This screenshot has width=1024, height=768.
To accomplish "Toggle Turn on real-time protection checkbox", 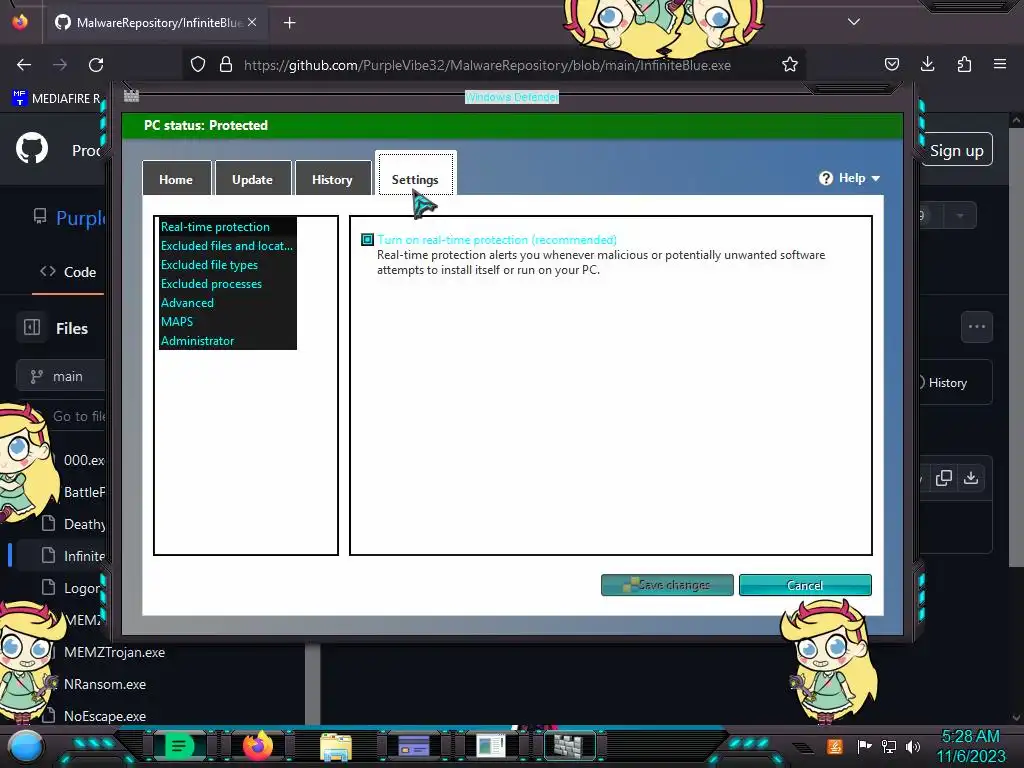I will pyautogui.click(x=368, y=240).
